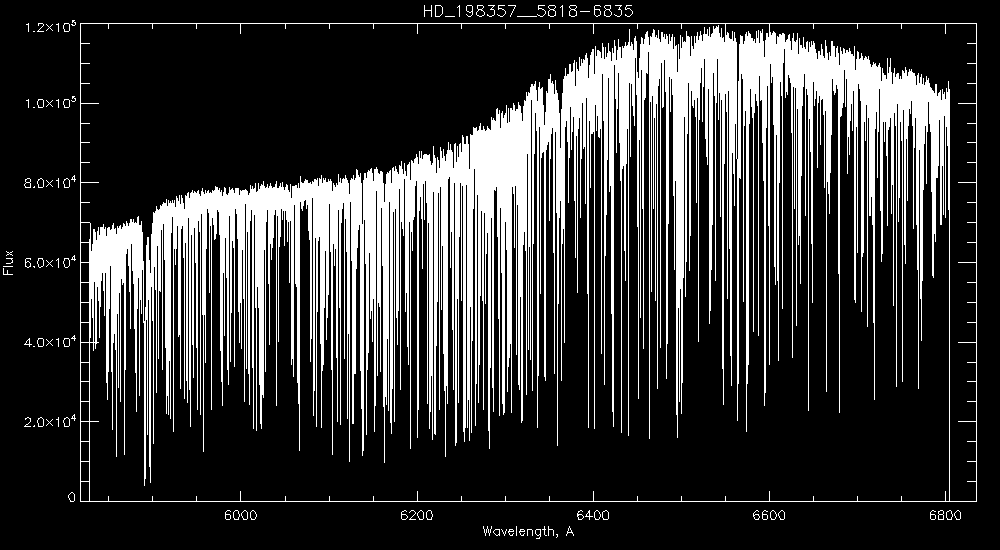Click the plot title HD_198357__5818-6835

pyautogui.click(x=528, y=11)
